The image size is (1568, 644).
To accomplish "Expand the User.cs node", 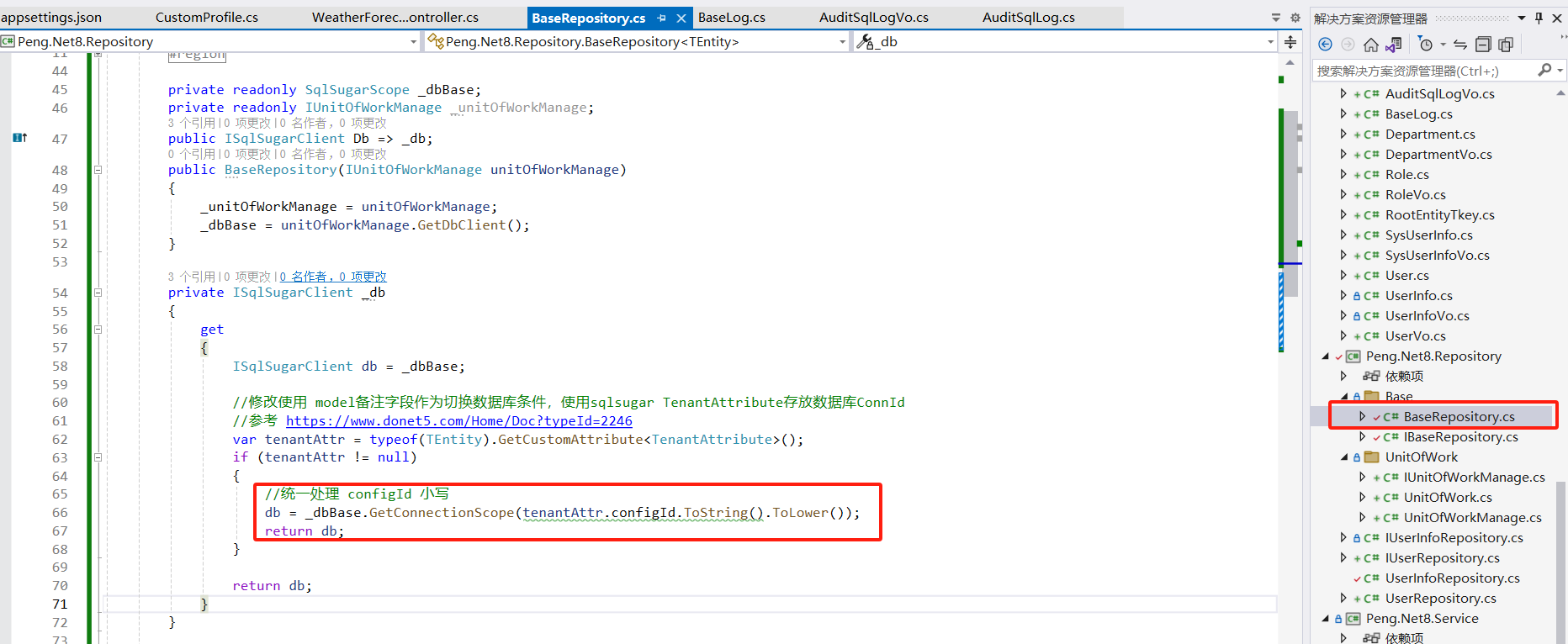I will click(x=1343, y=275).
